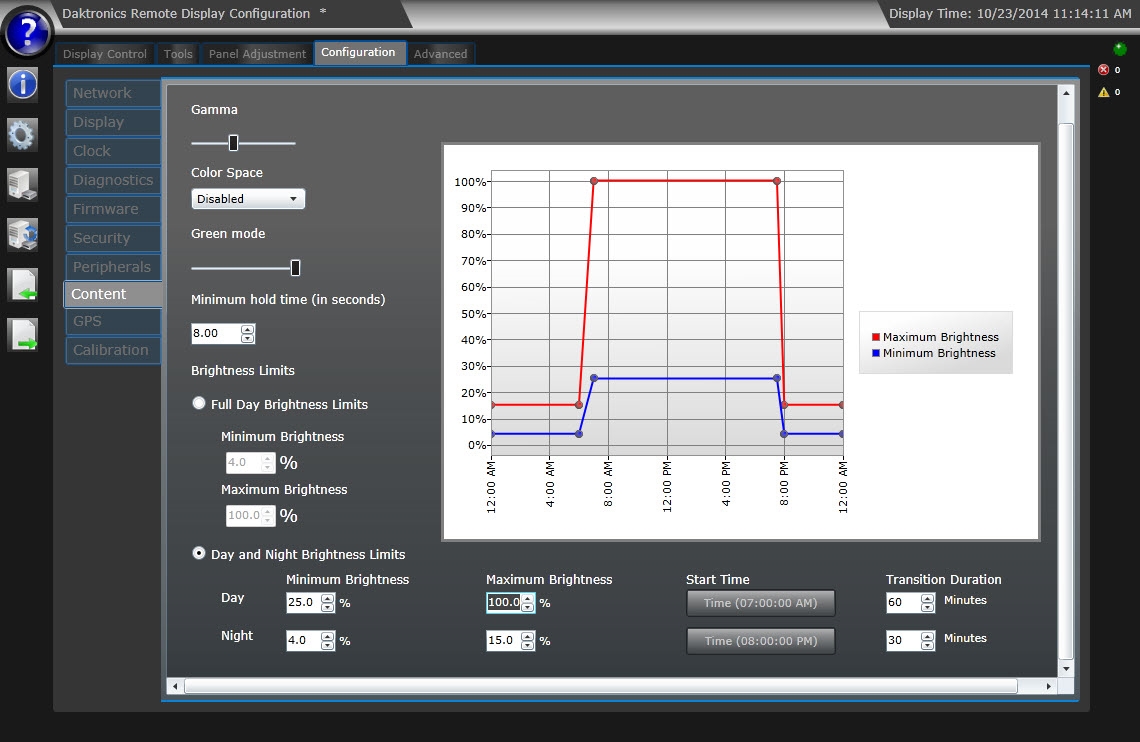This screenshot has width=1140, height=742.
Task: Click the Night start Time (08:00:00 PM) button
Action: coord(760,641)
